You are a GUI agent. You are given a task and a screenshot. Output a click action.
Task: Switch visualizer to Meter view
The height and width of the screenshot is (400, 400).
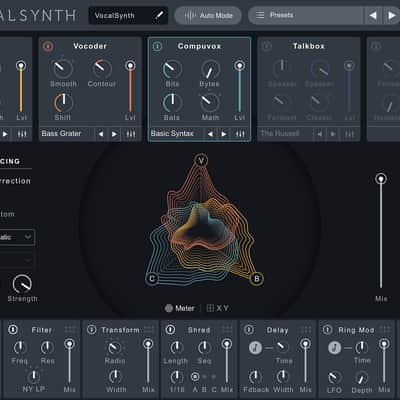coord(180,308)
